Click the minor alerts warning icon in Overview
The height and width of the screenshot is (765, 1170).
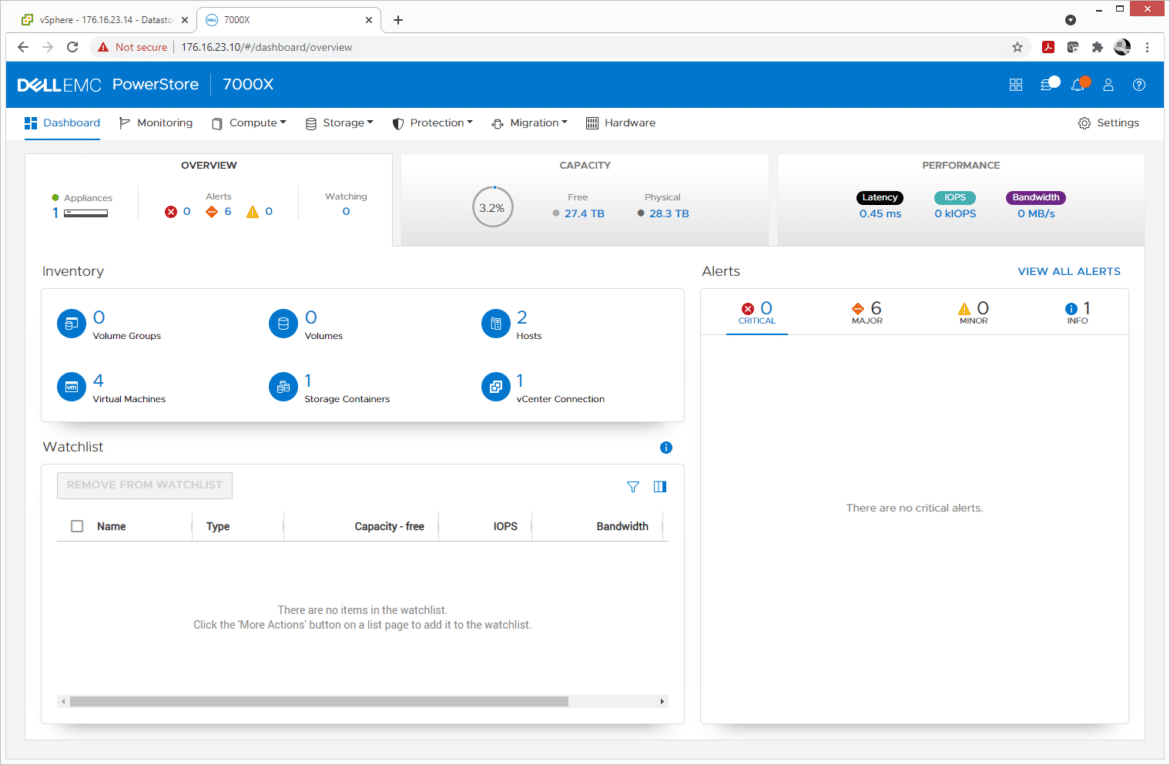253,212
